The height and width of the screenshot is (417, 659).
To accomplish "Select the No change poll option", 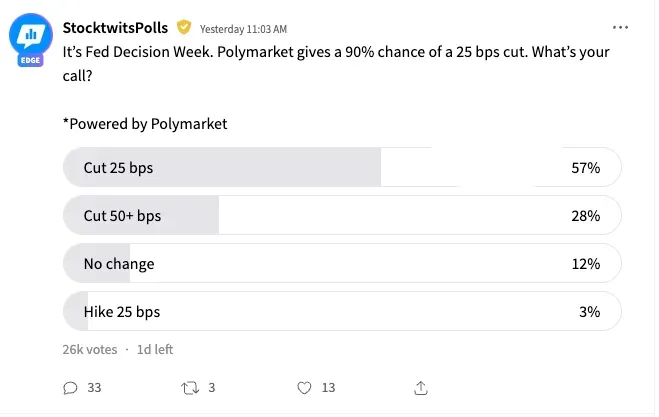I will pos(342,263).
